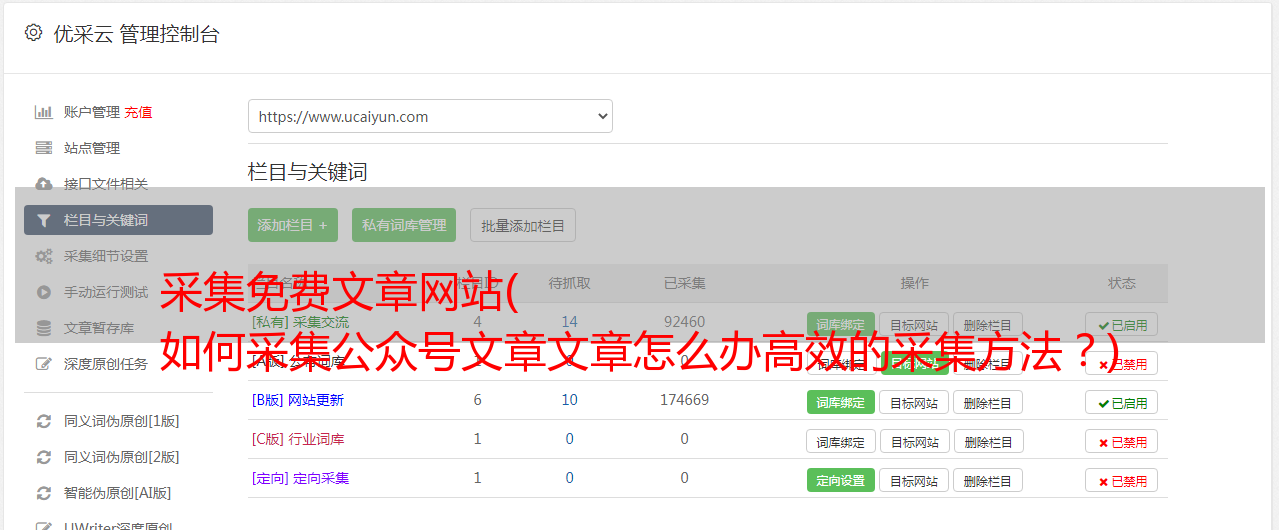Click the 栏目与关键词 page heading

click(308, 172)
